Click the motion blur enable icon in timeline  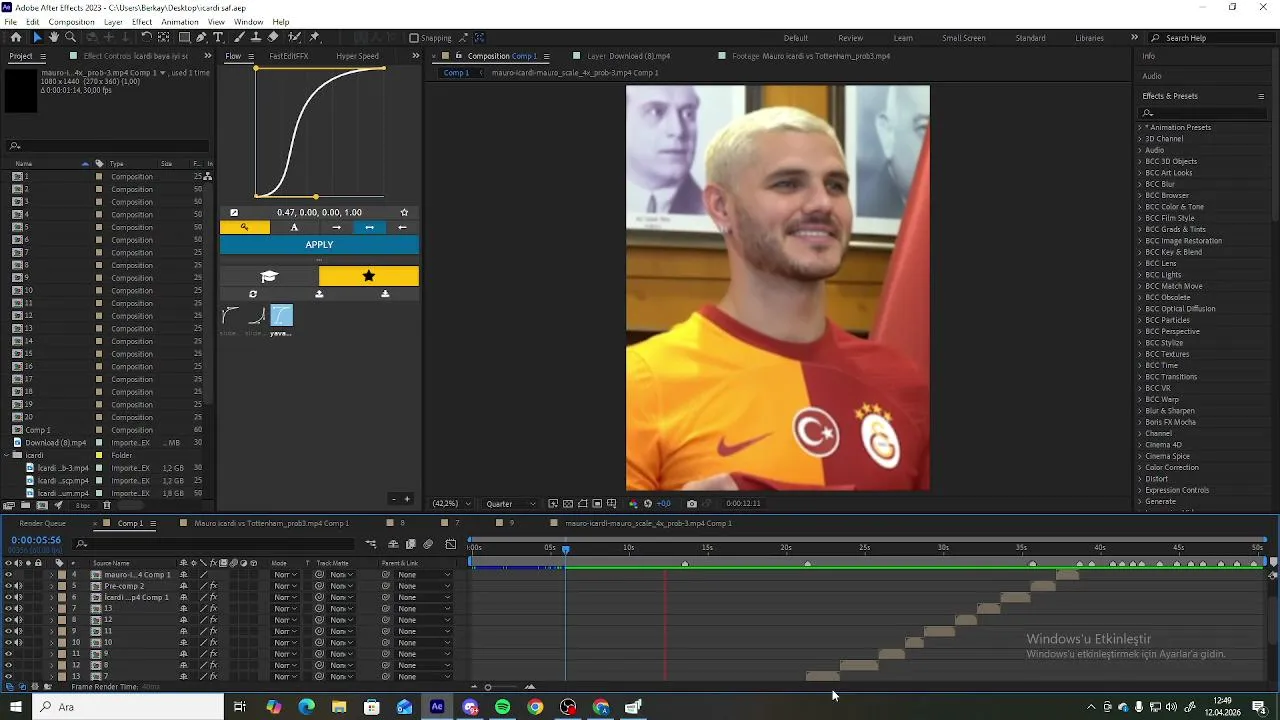(428, 544)
